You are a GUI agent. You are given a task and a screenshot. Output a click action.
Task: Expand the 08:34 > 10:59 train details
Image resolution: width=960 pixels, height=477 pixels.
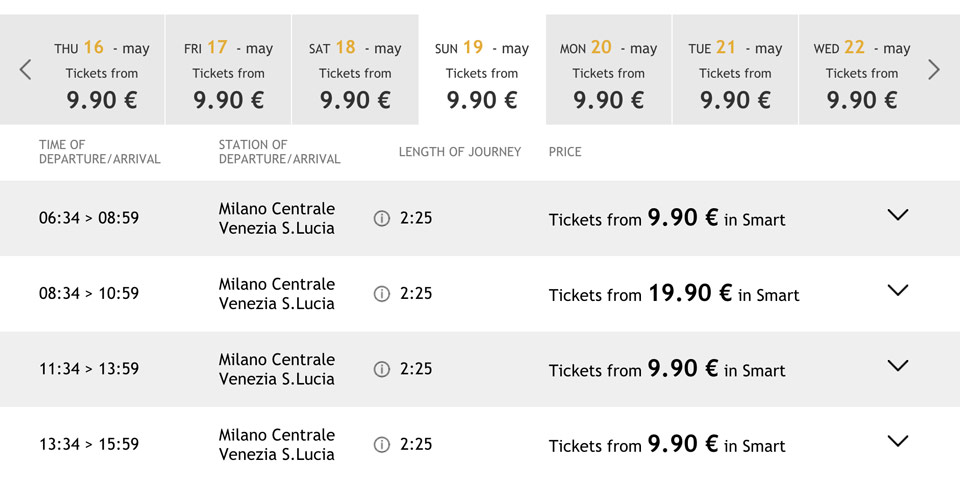click(898, 290)
